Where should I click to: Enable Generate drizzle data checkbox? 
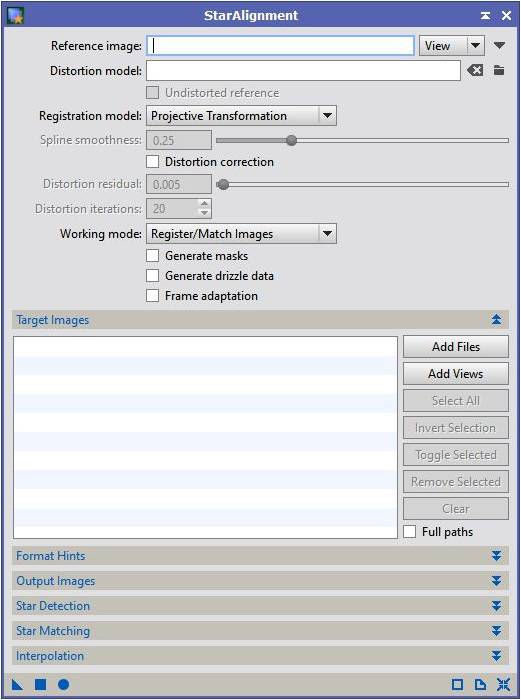click(x=153, y=276)
